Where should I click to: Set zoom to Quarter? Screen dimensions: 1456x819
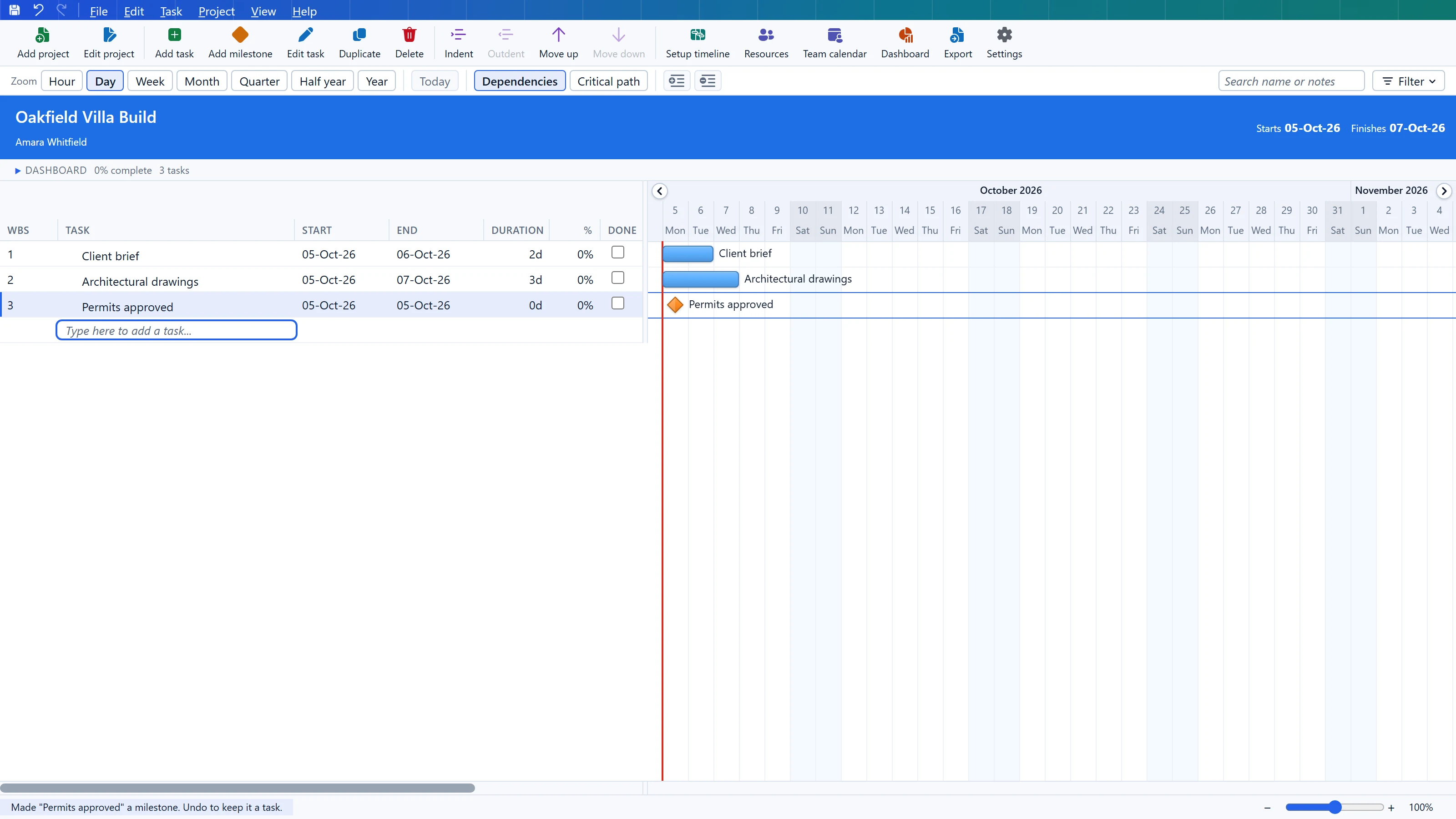coord(259,81)
